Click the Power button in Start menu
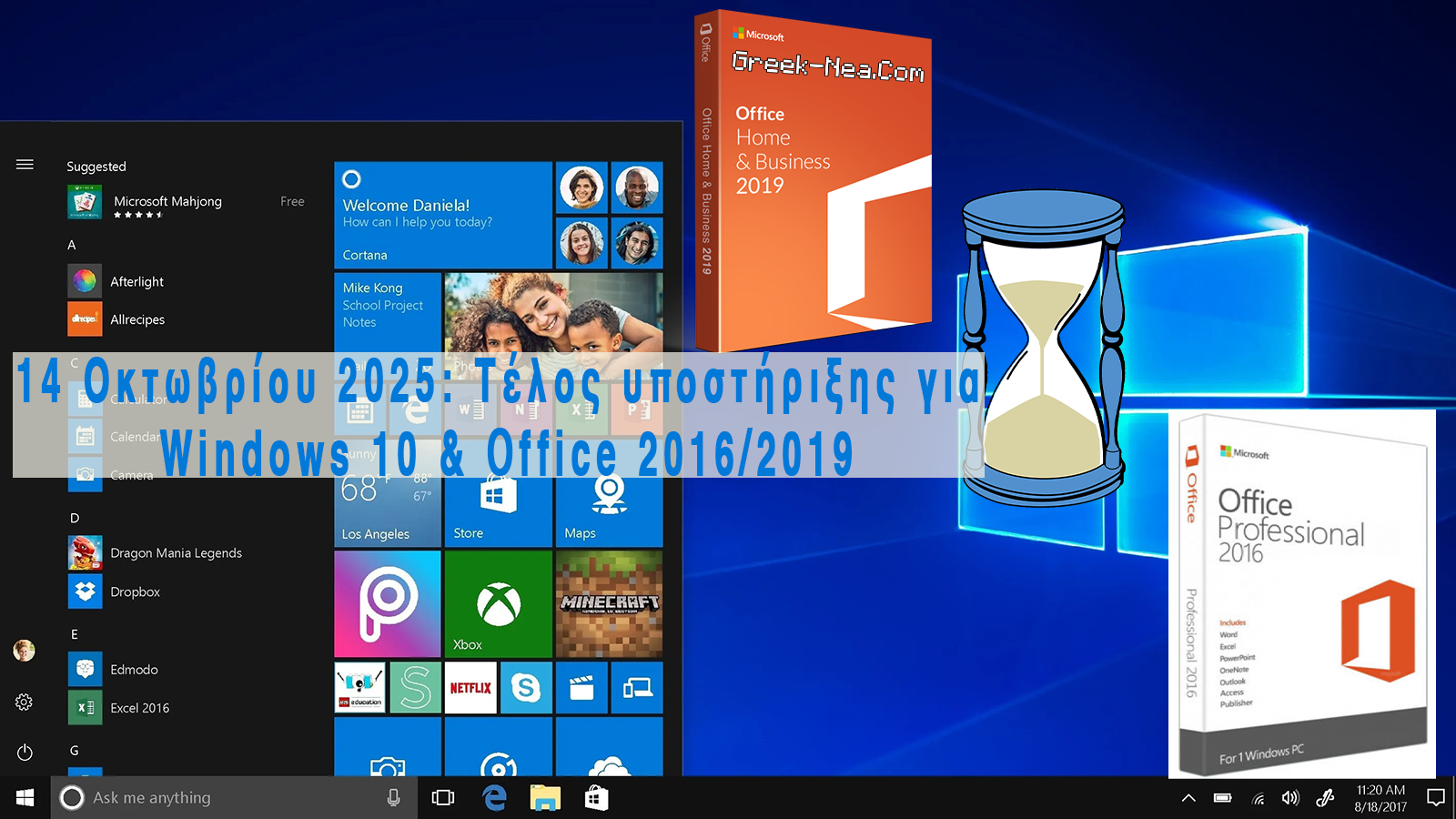 tap(25, 753)
